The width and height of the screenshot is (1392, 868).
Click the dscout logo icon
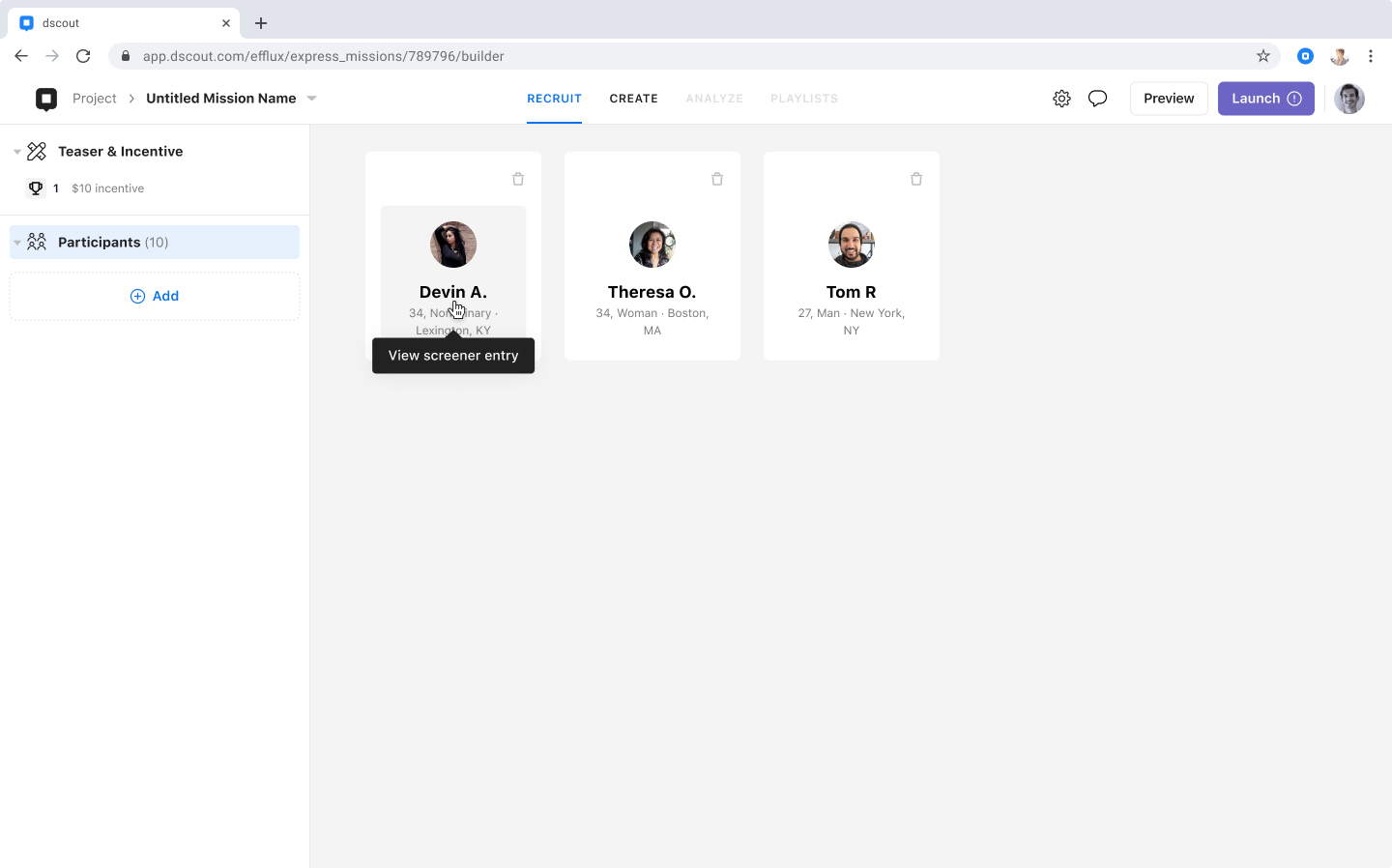pos(46,99)
